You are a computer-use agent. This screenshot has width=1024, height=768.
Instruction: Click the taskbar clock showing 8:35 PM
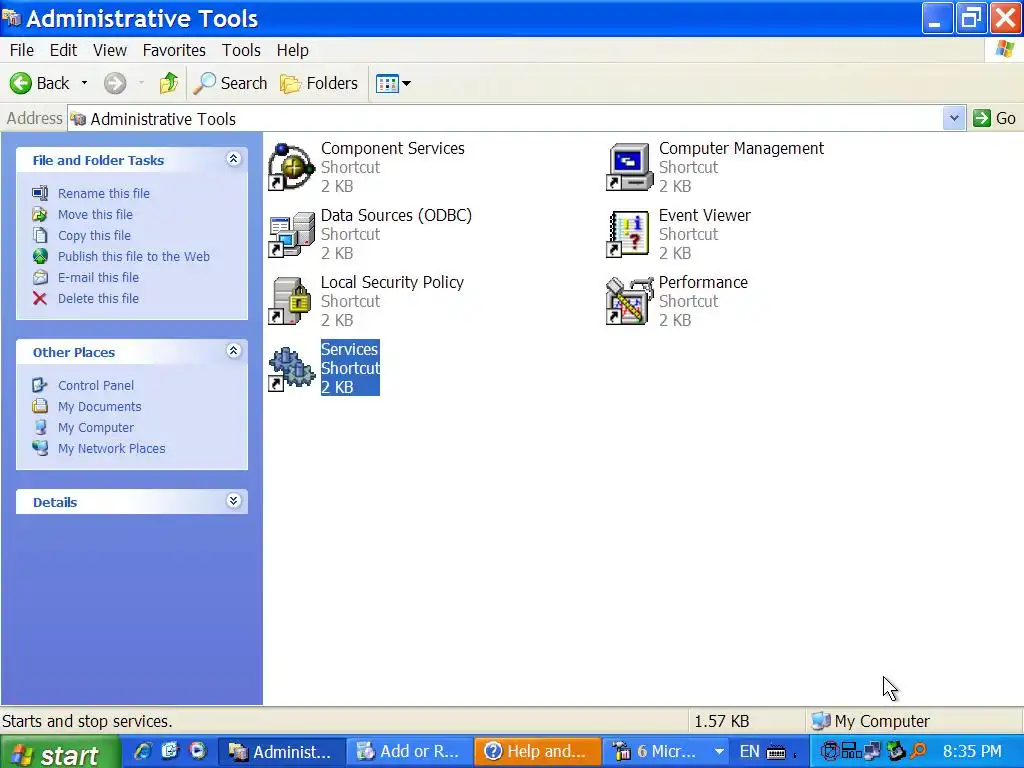972,752
